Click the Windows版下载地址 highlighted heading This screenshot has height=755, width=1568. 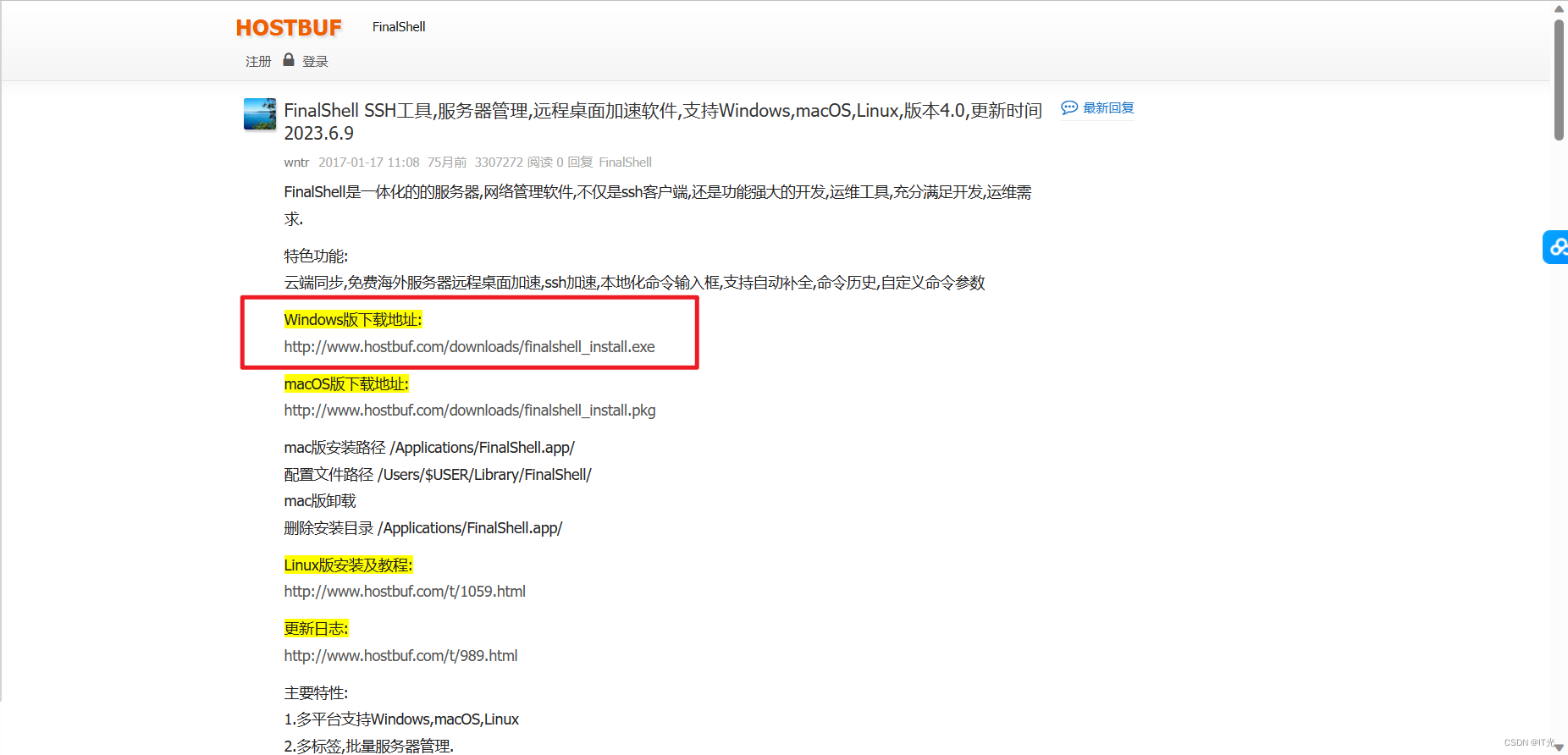point(353,320)
